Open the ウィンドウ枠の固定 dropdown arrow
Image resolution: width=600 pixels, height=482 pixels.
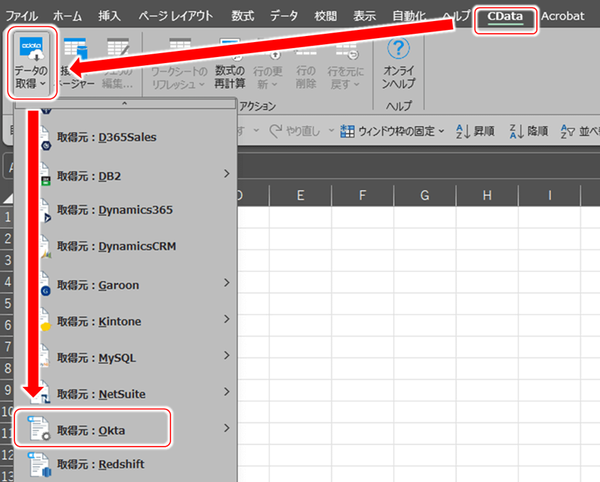442,131
